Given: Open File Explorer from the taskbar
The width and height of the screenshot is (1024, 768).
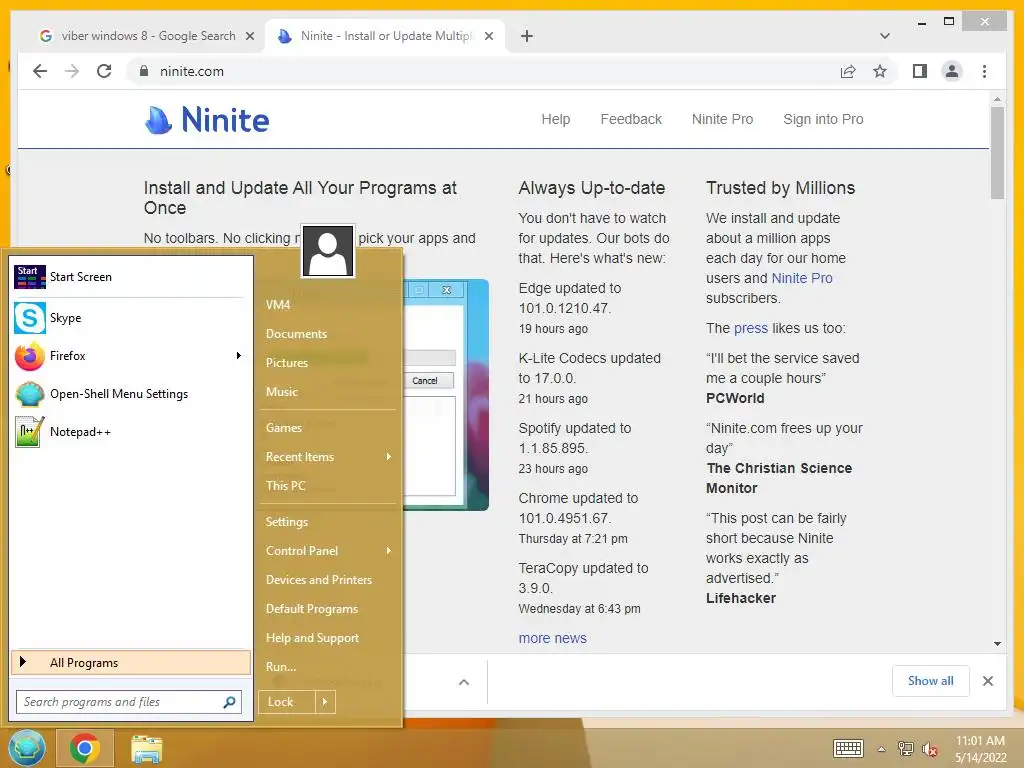Looking at the screenshot, I should tap(146, 749).
